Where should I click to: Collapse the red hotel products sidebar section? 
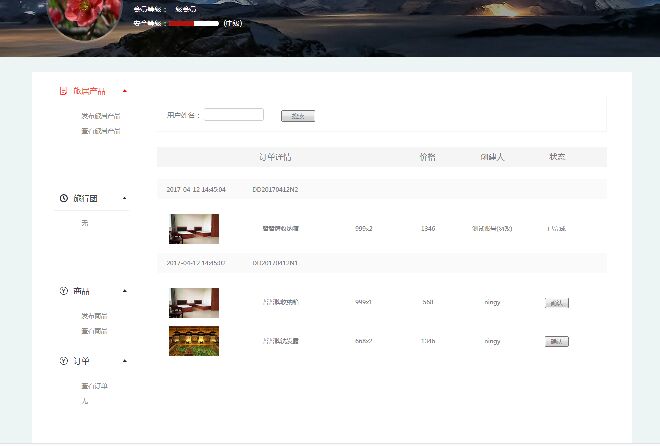click(125, 91)
